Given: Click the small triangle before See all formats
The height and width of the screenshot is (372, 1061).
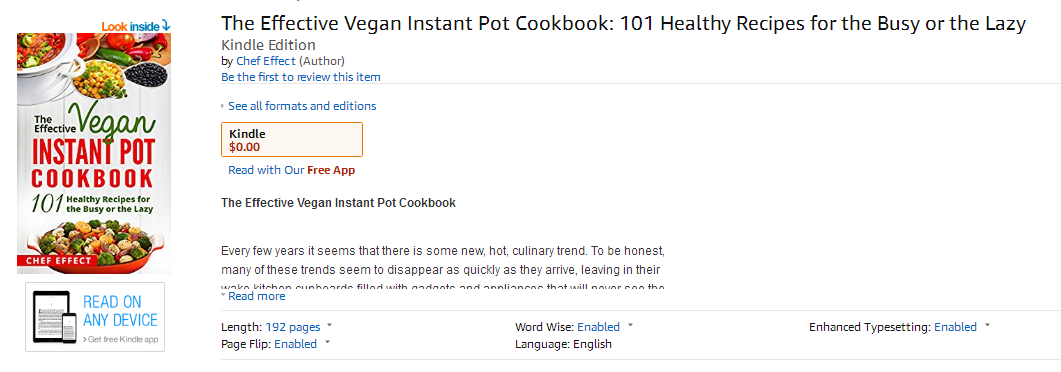Looking at the screenshot, I should 223,106.
